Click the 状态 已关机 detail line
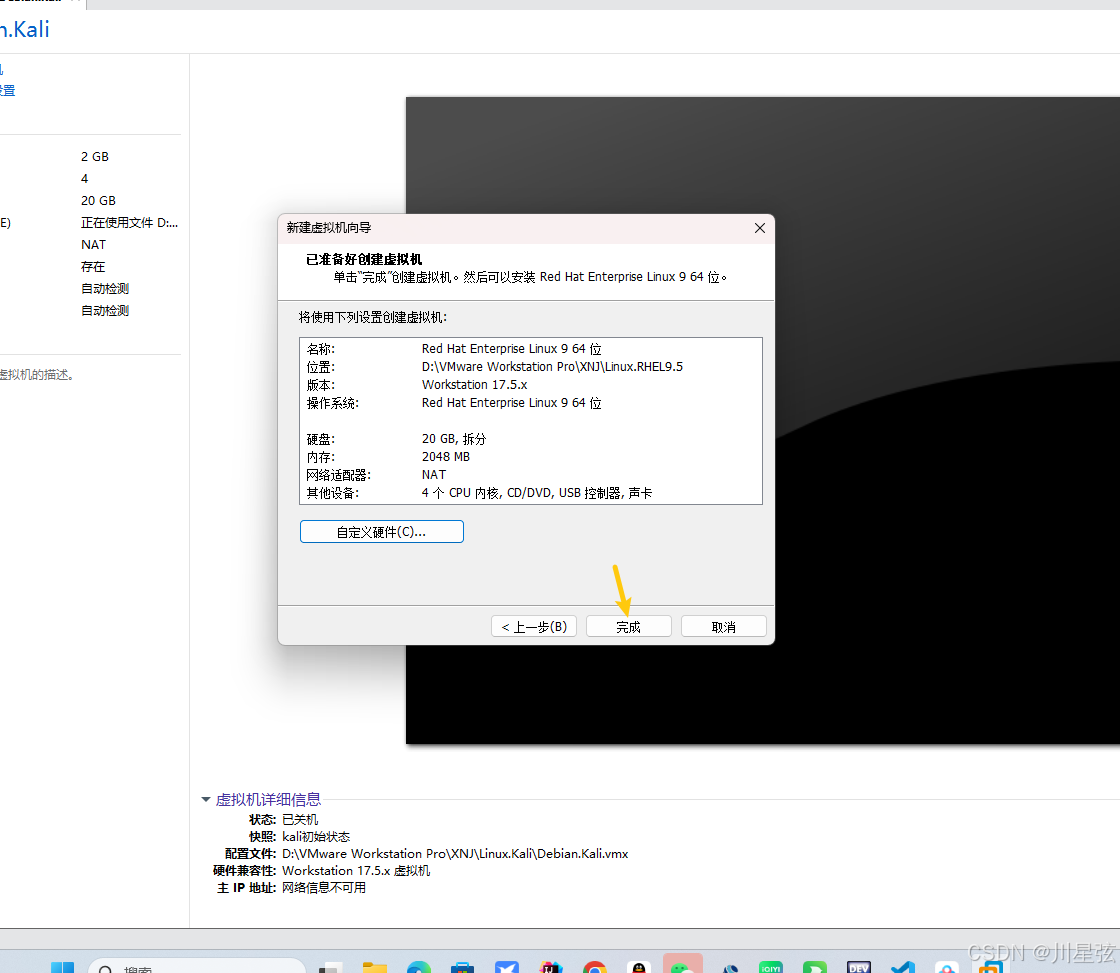1120x973 pixels. pos(284,819)
